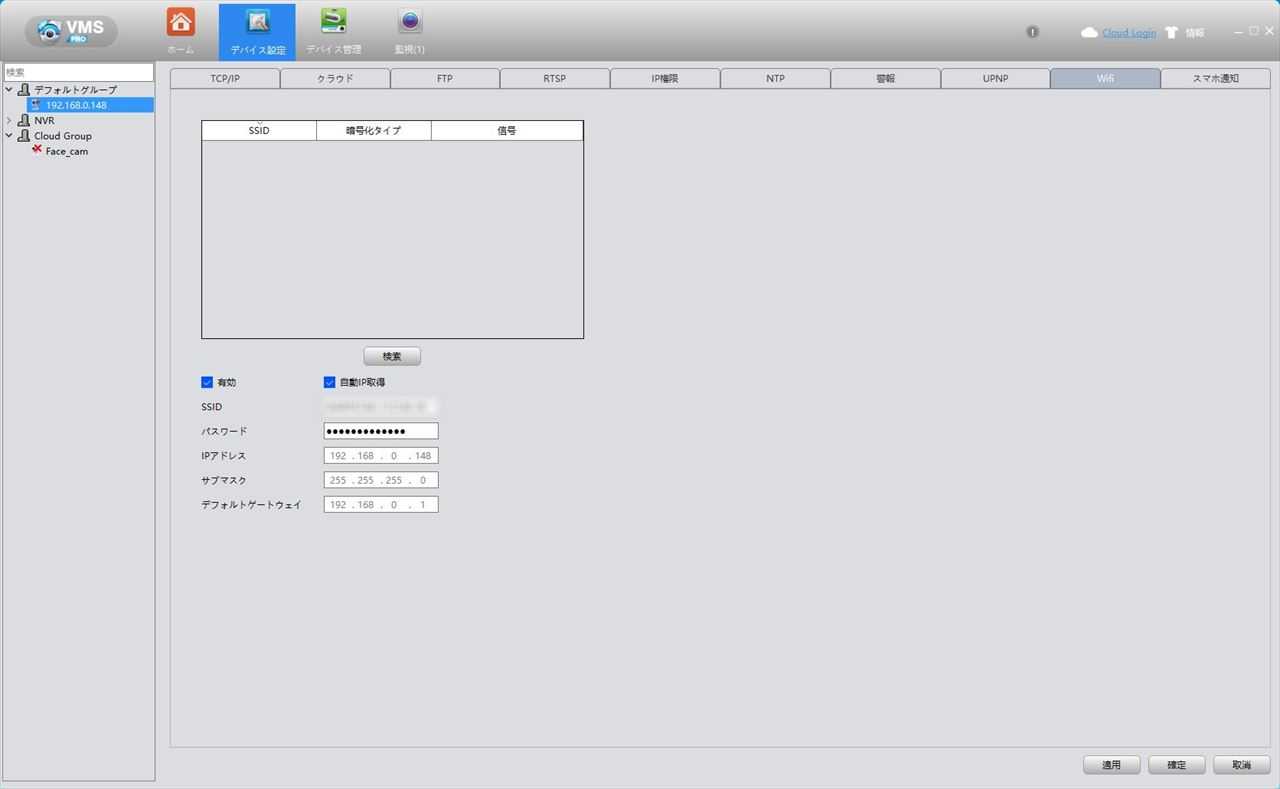Click the パスワード input field
Screen dimensions: 1280x789
click(381, 431)
